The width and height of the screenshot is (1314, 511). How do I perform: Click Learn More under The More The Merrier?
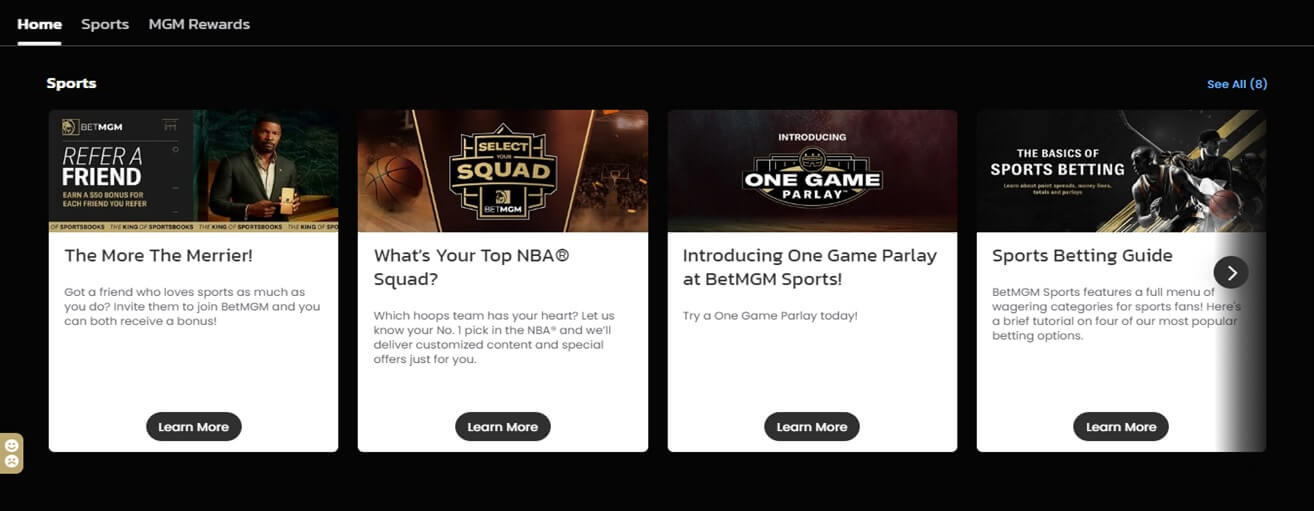193,427
